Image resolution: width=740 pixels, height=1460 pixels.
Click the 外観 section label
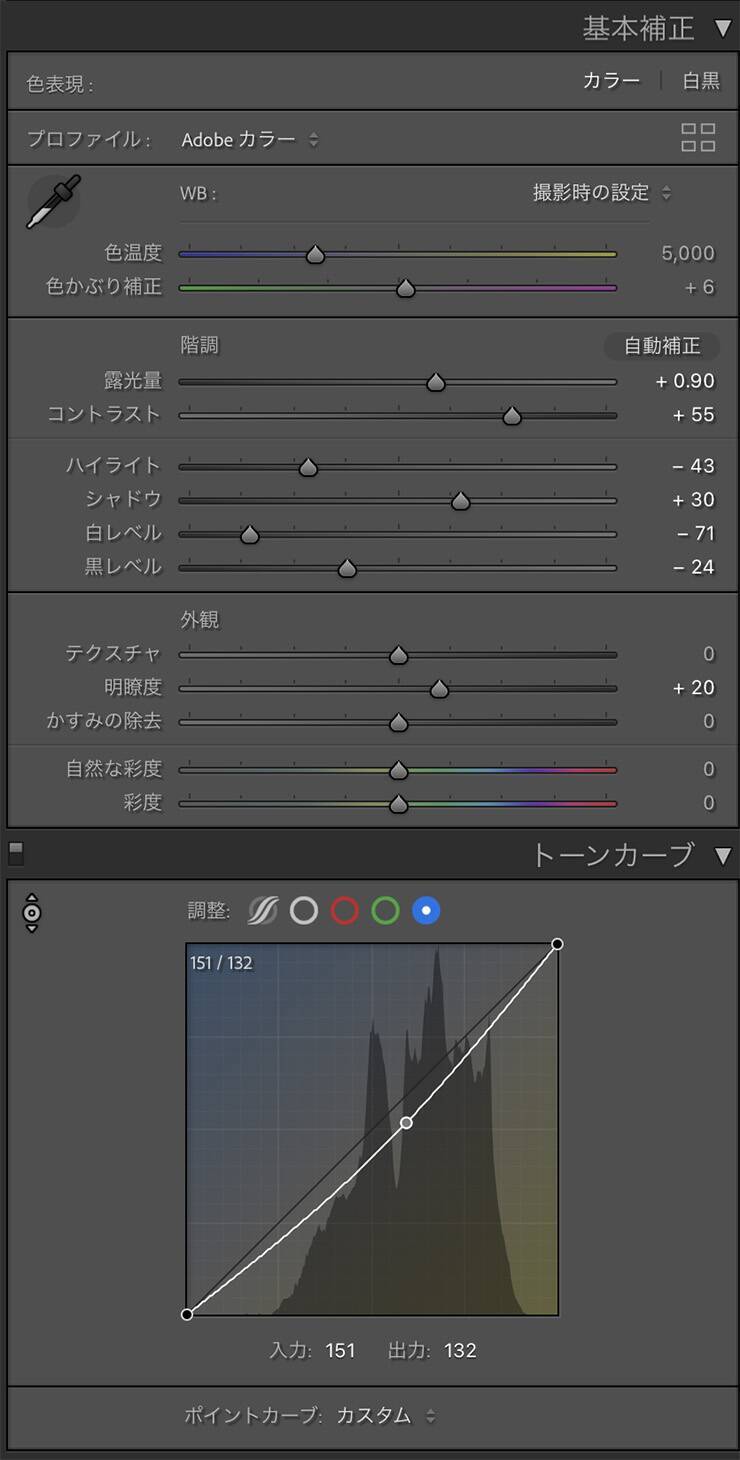tap(199, 620)
